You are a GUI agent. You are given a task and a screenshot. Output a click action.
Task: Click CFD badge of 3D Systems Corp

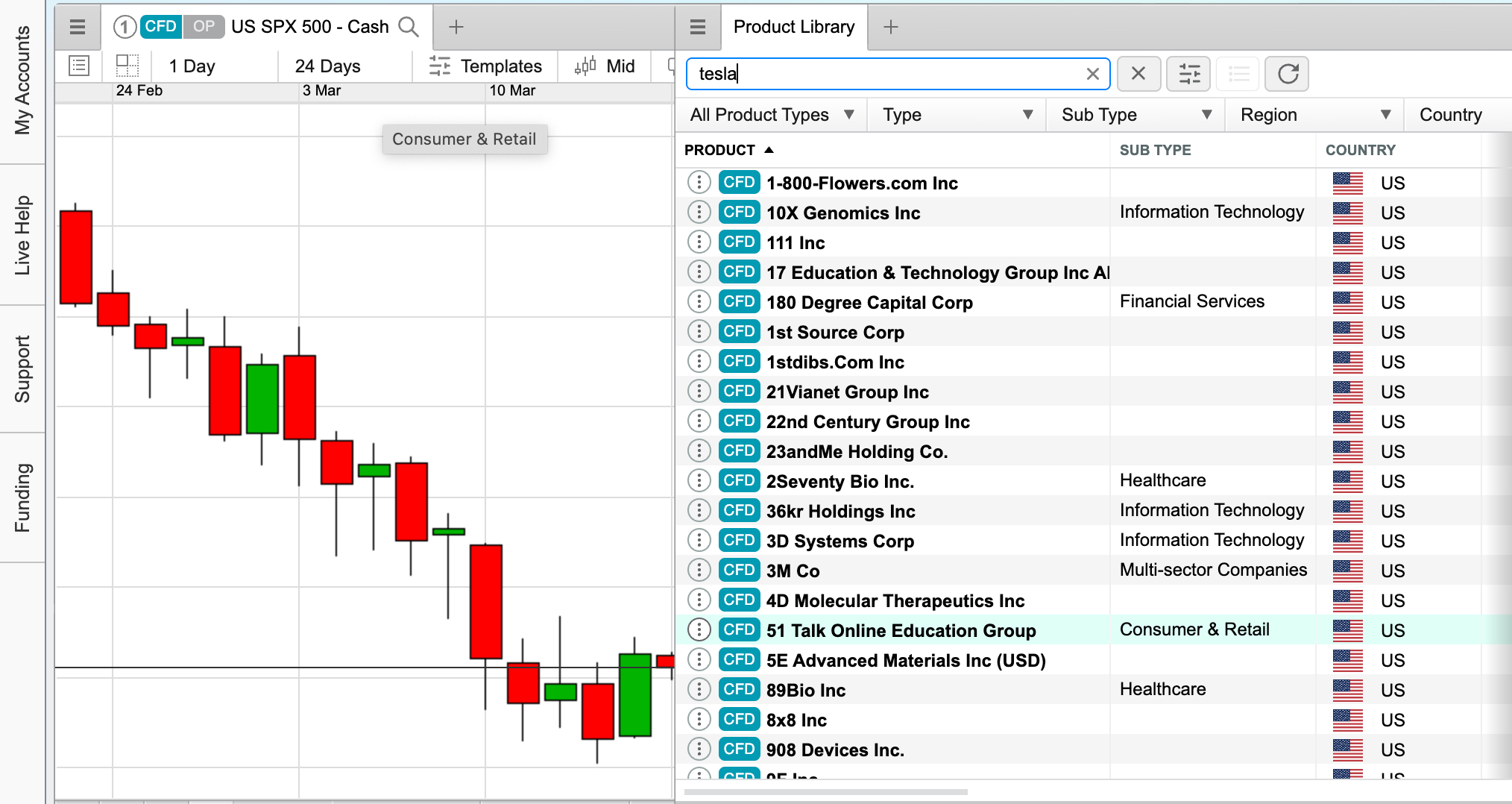pyautogui.click(x=739, y=540)
